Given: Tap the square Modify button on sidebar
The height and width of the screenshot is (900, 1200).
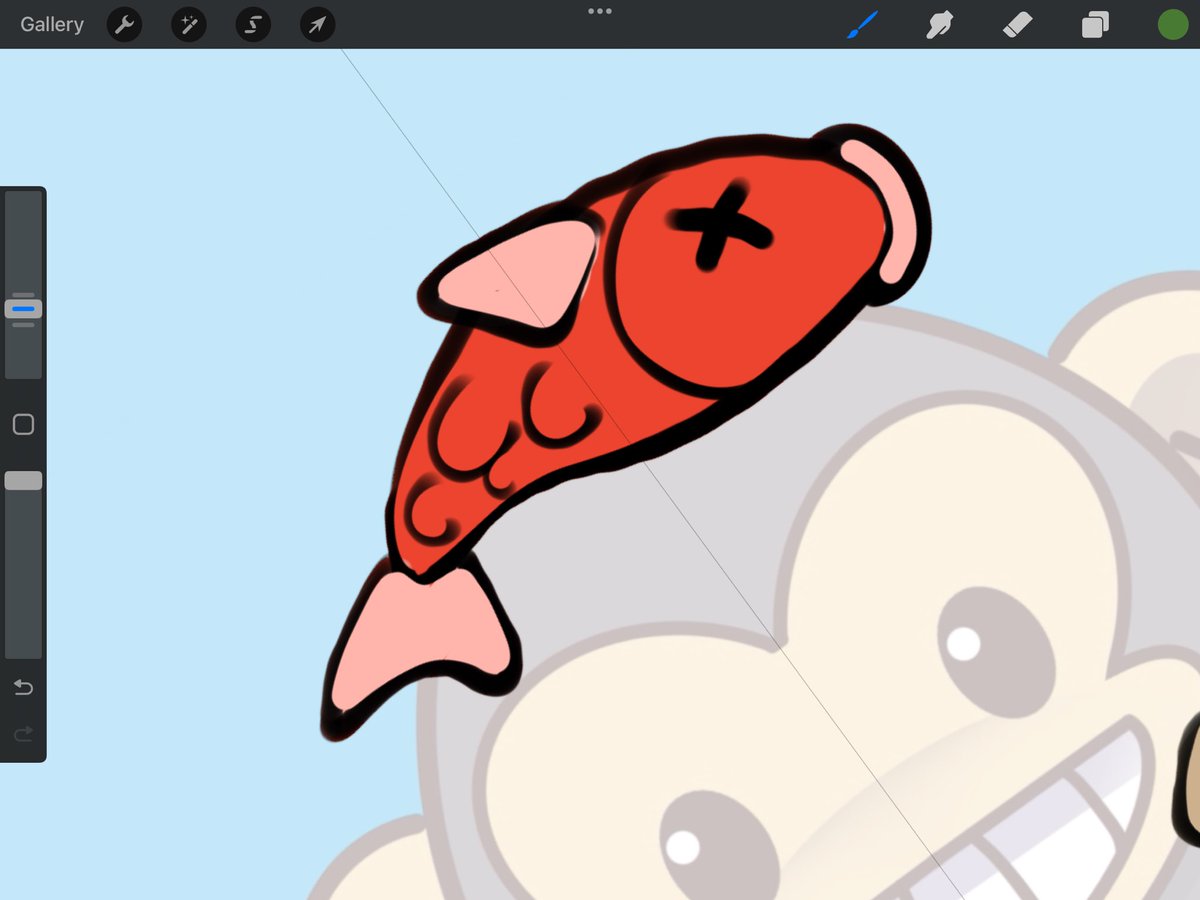Looking at the screenshot, I should tap(23, 425).
